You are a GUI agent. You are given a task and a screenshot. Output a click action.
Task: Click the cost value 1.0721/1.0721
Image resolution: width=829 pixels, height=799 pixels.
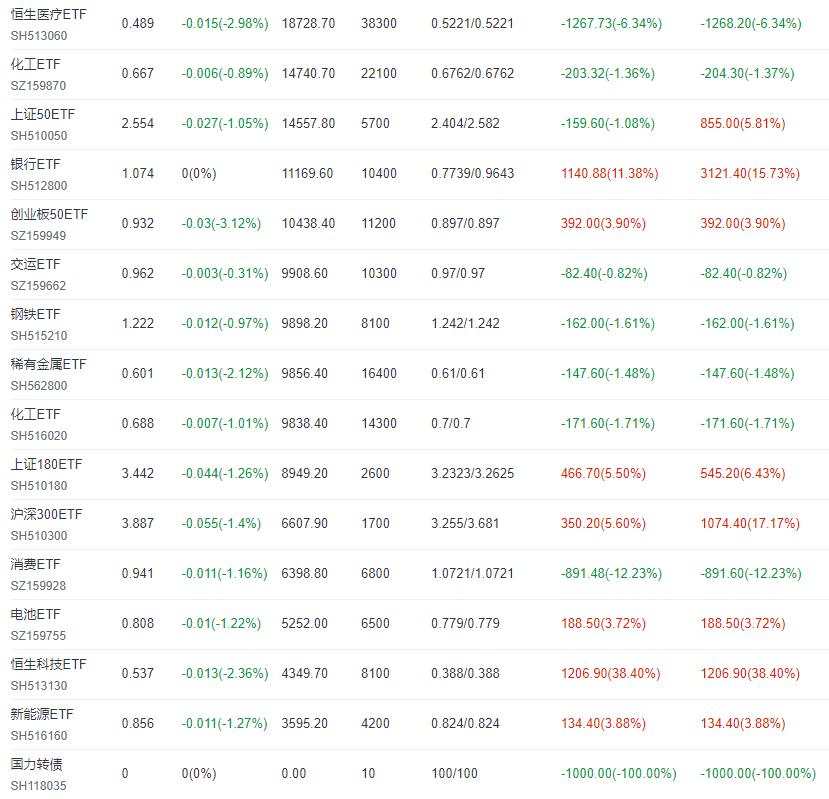(472, 574)
